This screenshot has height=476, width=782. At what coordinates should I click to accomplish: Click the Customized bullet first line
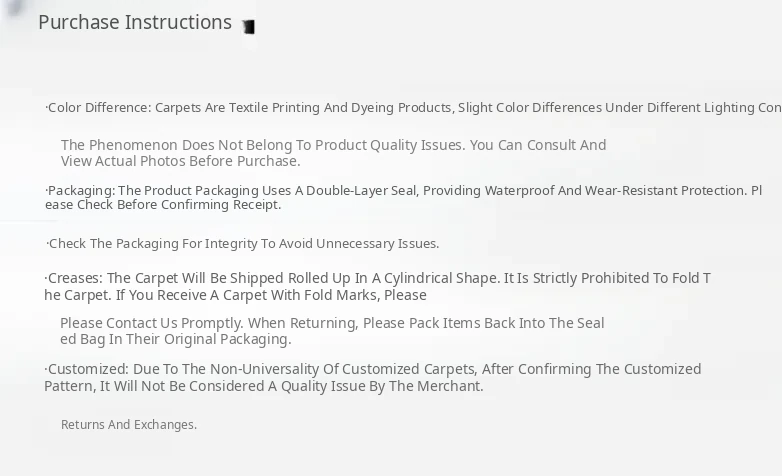tap(372, 369)
